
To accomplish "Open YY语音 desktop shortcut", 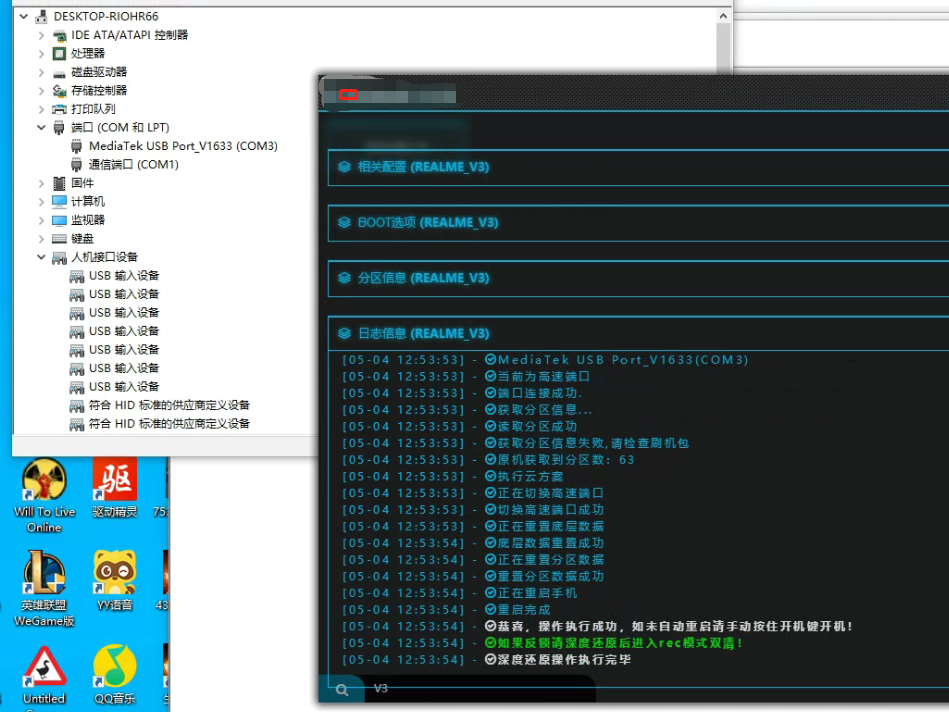I will click(x=114, y=581).
